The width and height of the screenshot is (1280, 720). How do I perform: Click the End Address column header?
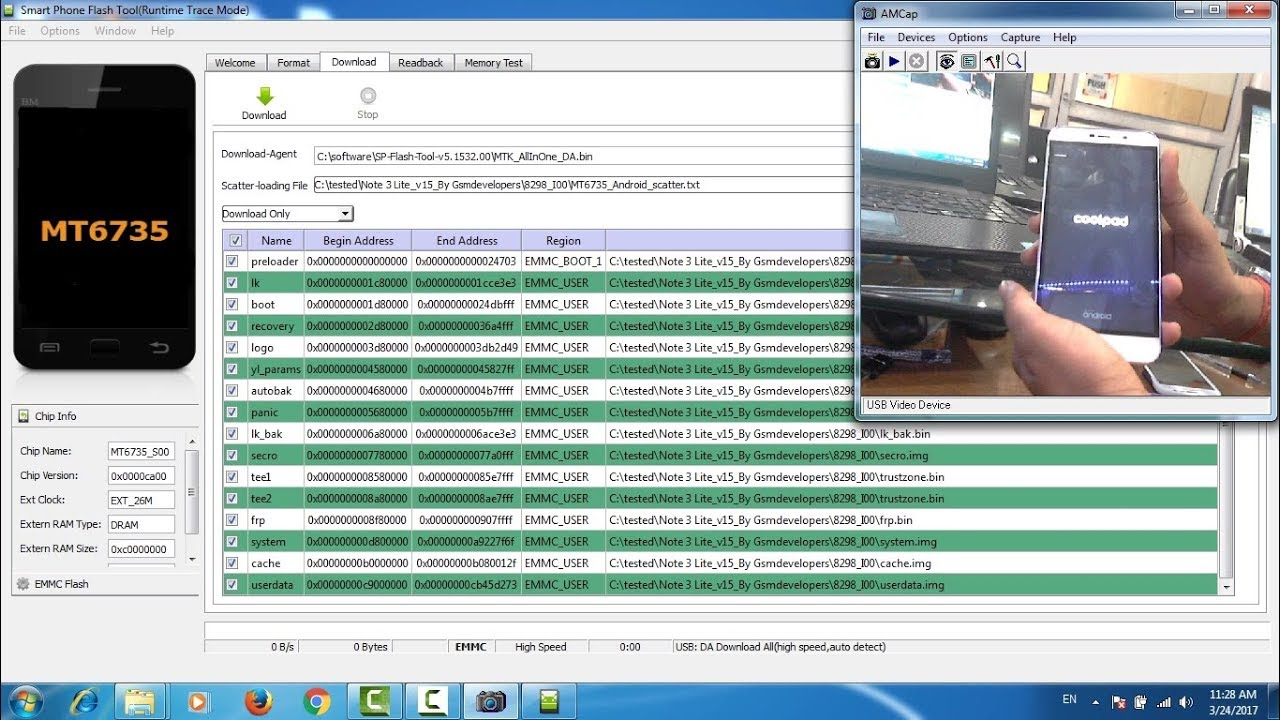click(x=467, y=240)
